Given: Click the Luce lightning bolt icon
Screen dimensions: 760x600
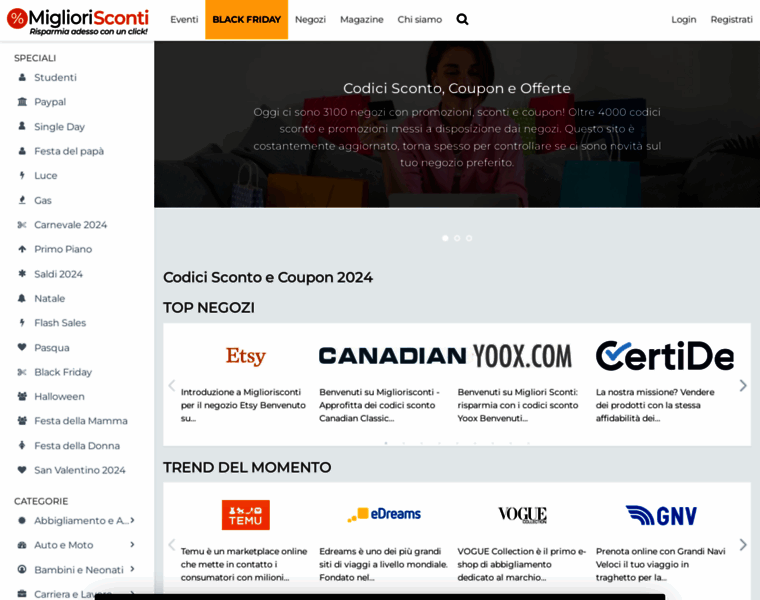Looking at the screenshot, I should (x=22, y=175).
